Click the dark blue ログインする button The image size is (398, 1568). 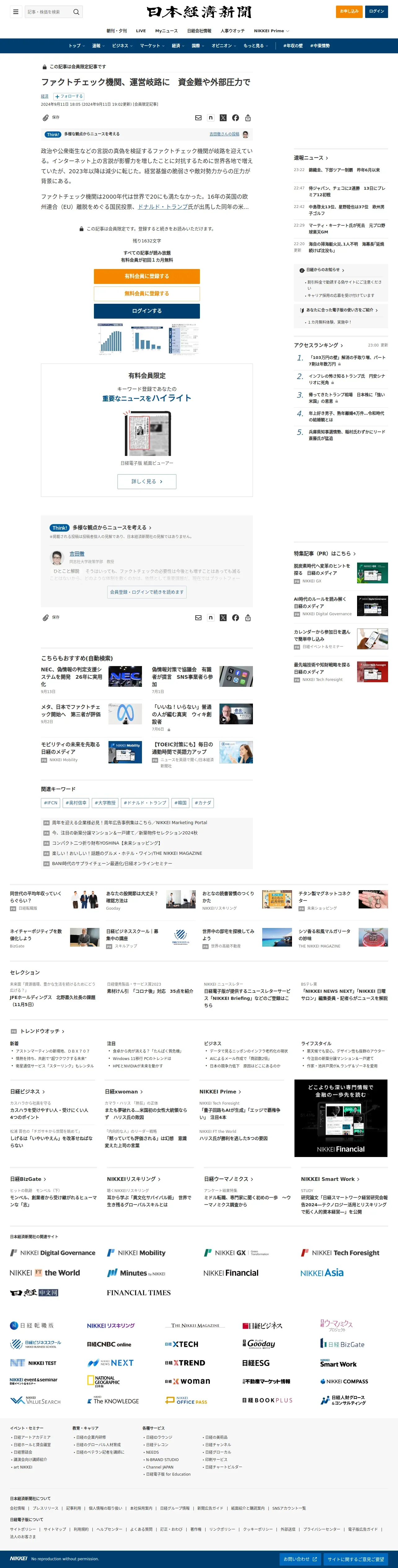click(147, 311)
